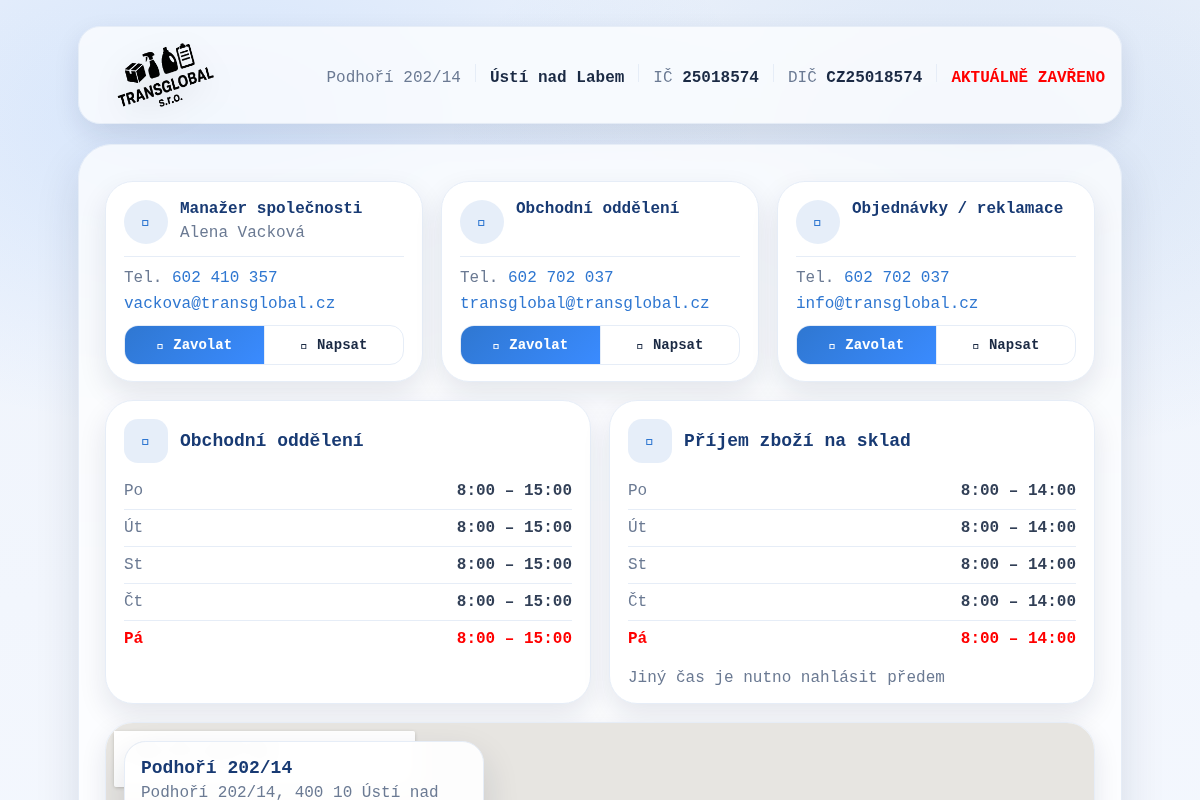Click the Manažer společnosti card icon

point(146,222)
